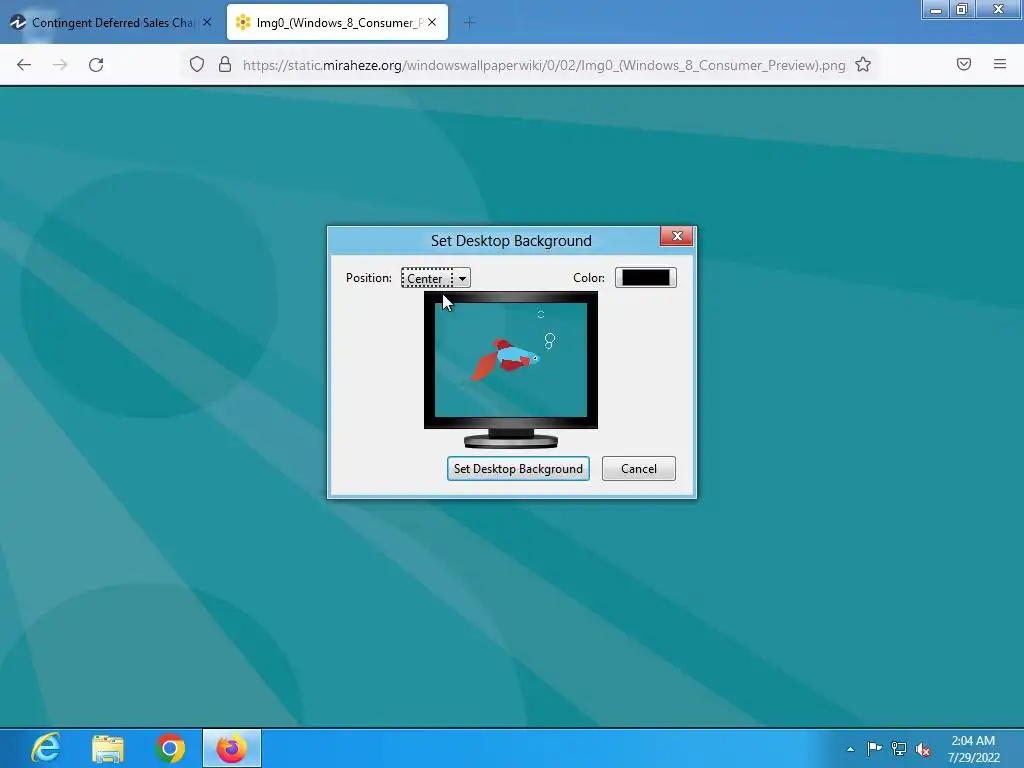Open Google Chrome from taskbar
The image size is (1024, 768).
click(170, 748)
